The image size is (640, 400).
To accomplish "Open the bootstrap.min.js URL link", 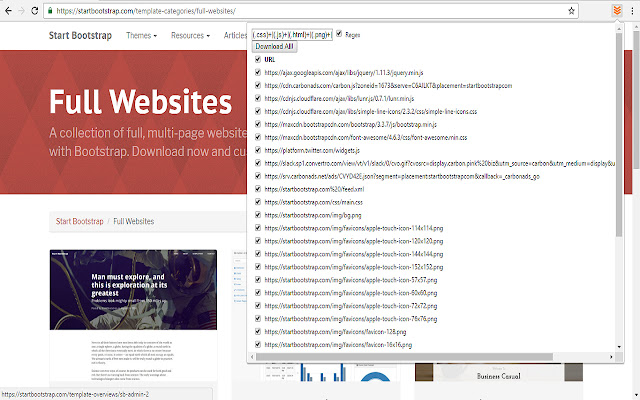I will (351, 124).
